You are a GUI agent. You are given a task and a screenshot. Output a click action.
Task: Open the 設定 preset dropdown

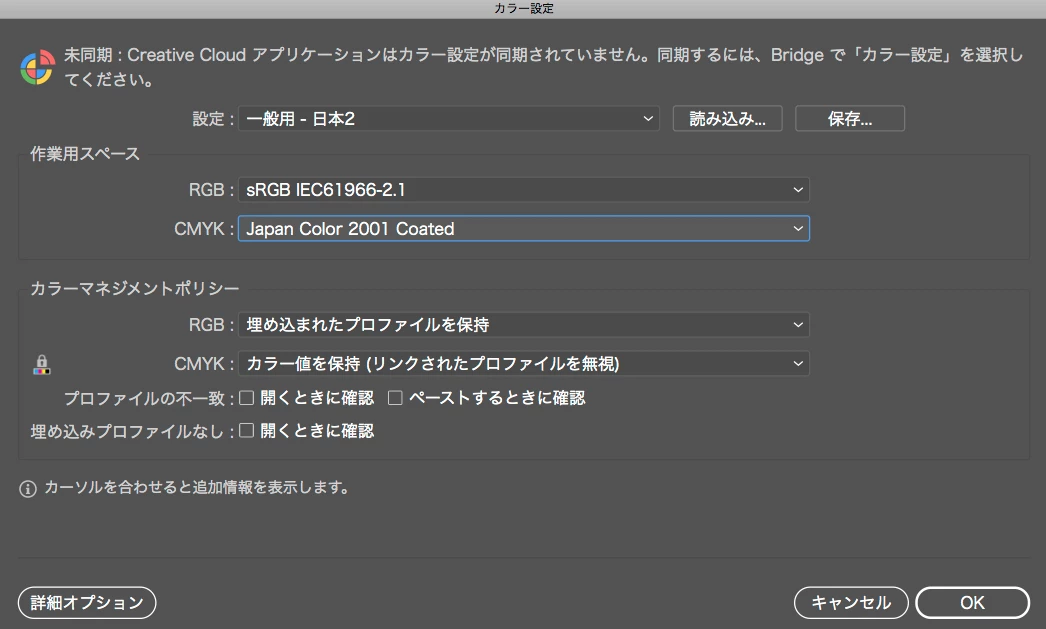coord(448,119)
